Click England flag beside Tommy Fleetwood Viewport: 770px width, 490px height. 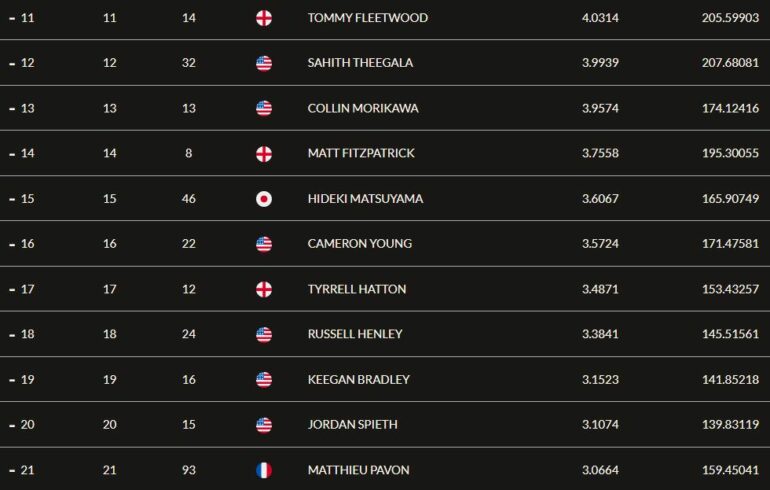pos(264,18)
